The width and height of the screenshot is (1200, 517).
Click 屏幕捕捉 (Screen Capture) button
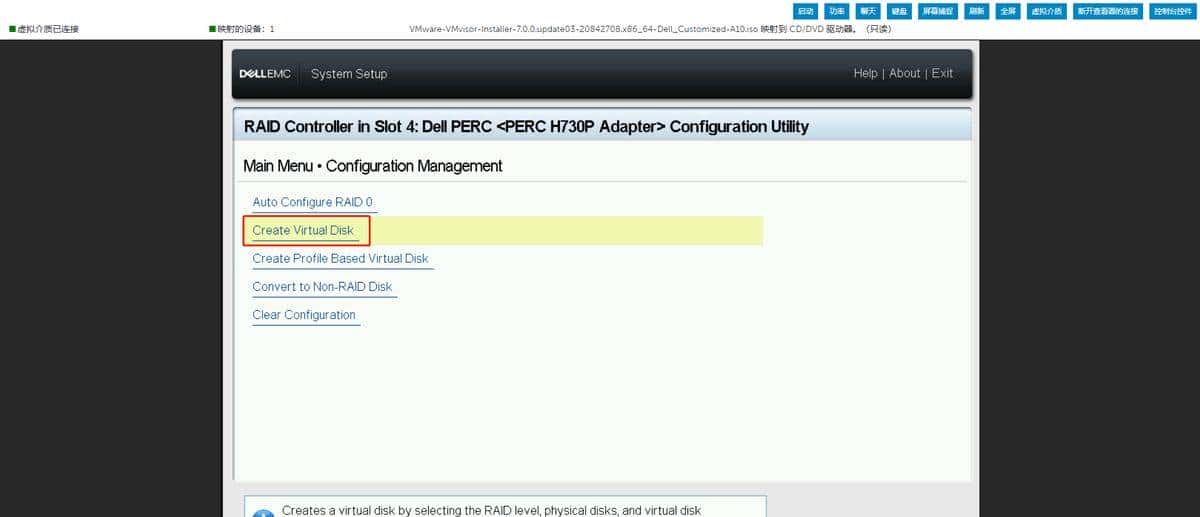(938, 11)
